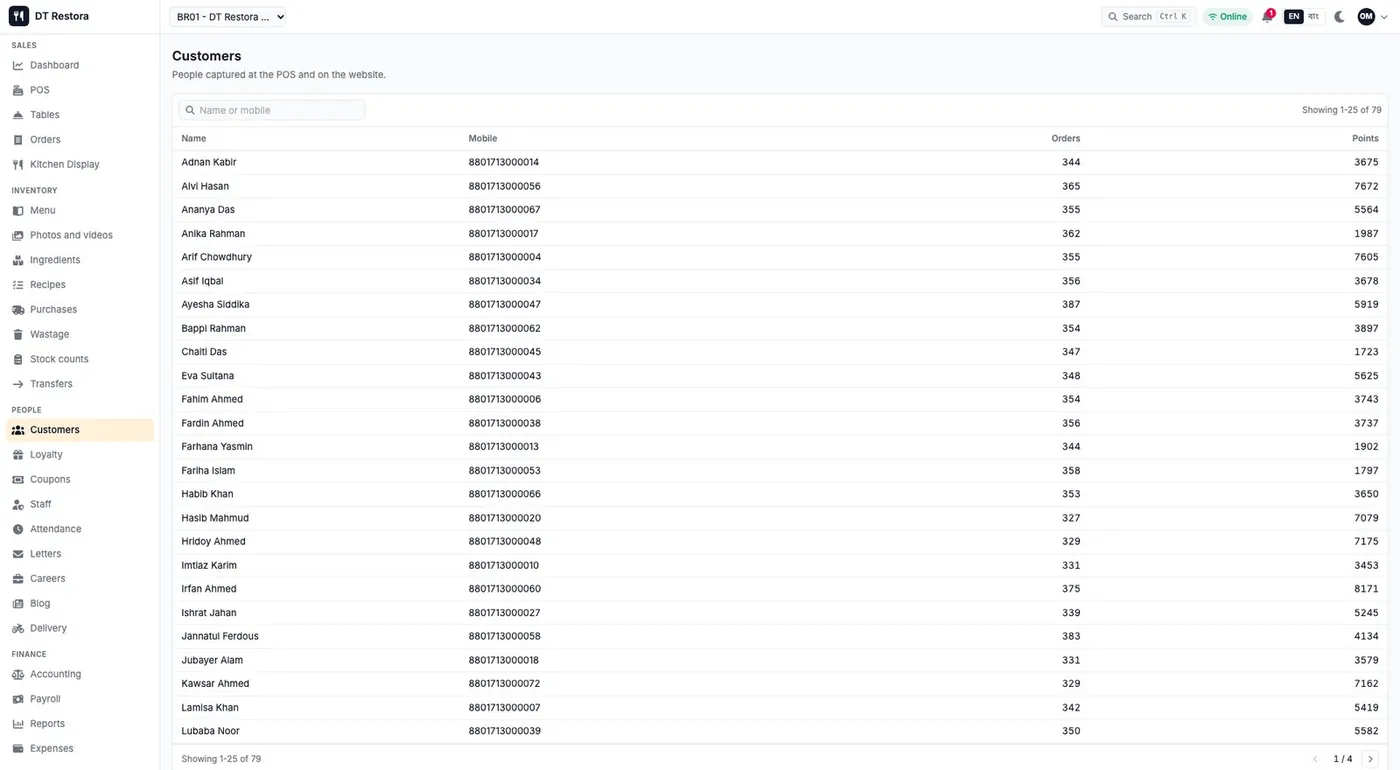Click customer name Adnan Kabir
The width and height of the screenshot is (1400, 770).
[x=209, y=162]
